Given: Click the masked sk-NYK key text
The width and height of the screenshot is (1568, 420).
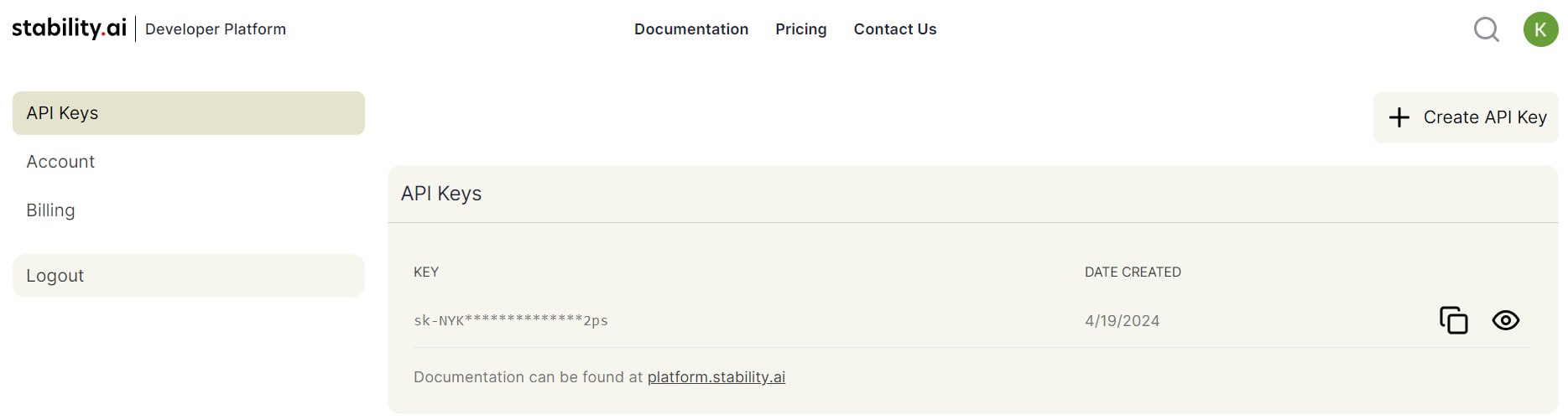Looking at the screenshot, I should point(510,320).
